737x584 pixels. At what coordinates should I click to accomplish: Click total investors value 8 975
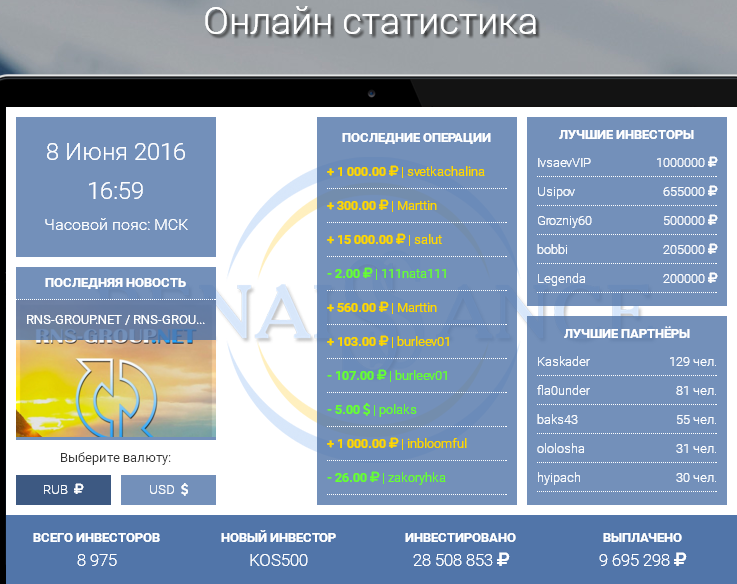(97, 560)
